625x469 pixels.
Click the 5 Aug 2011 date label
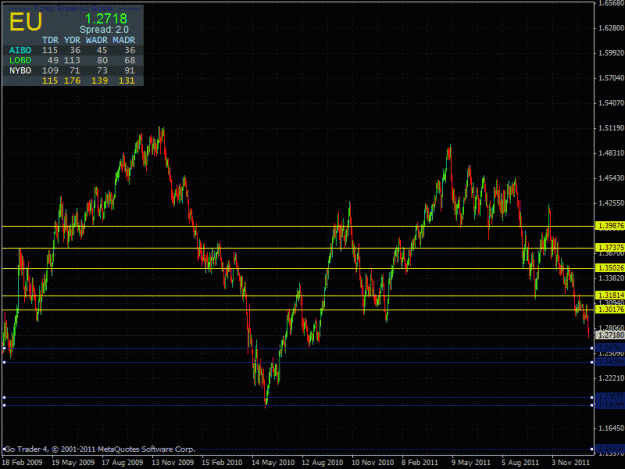click(520, 463)
